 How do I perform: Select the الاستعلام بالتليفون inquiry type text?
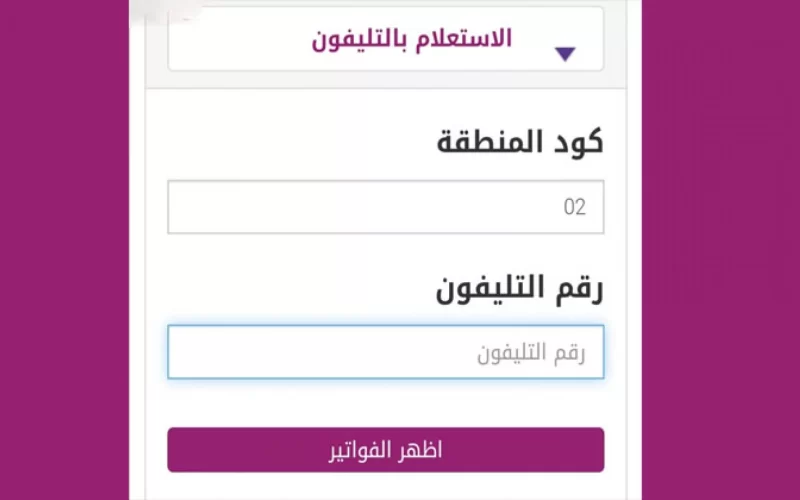tap(412, 39)
